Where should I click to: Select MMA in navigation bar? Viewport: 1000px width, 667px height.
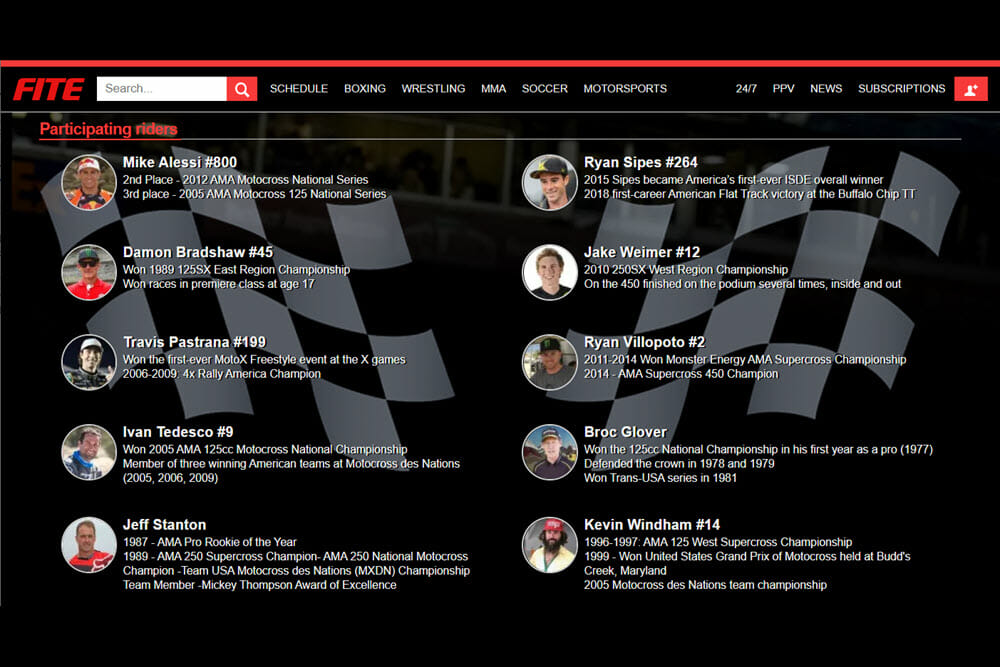tap(493, 89)
